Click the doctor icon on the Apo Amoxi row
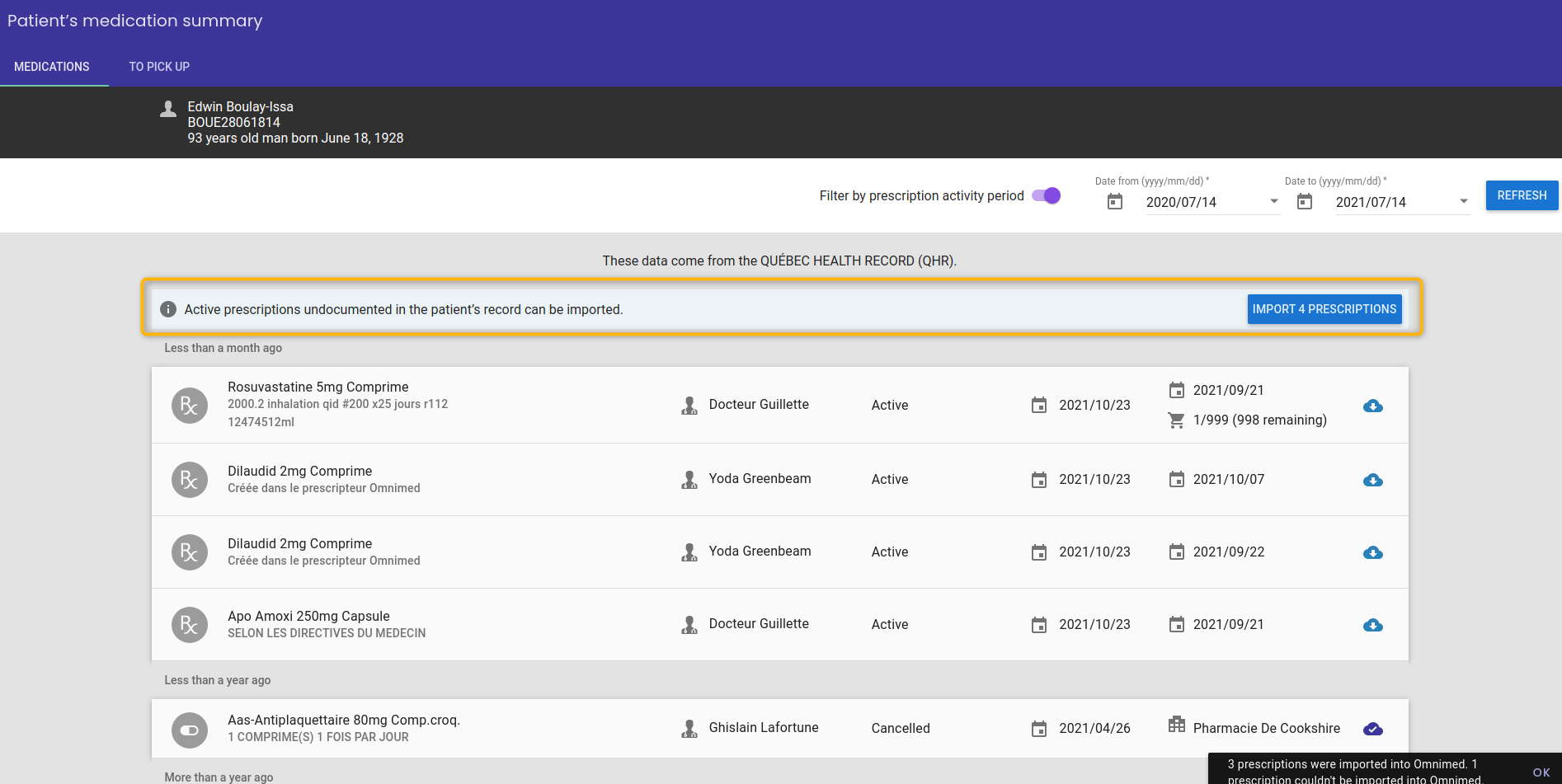1562x784 pixels. (689, 625)
